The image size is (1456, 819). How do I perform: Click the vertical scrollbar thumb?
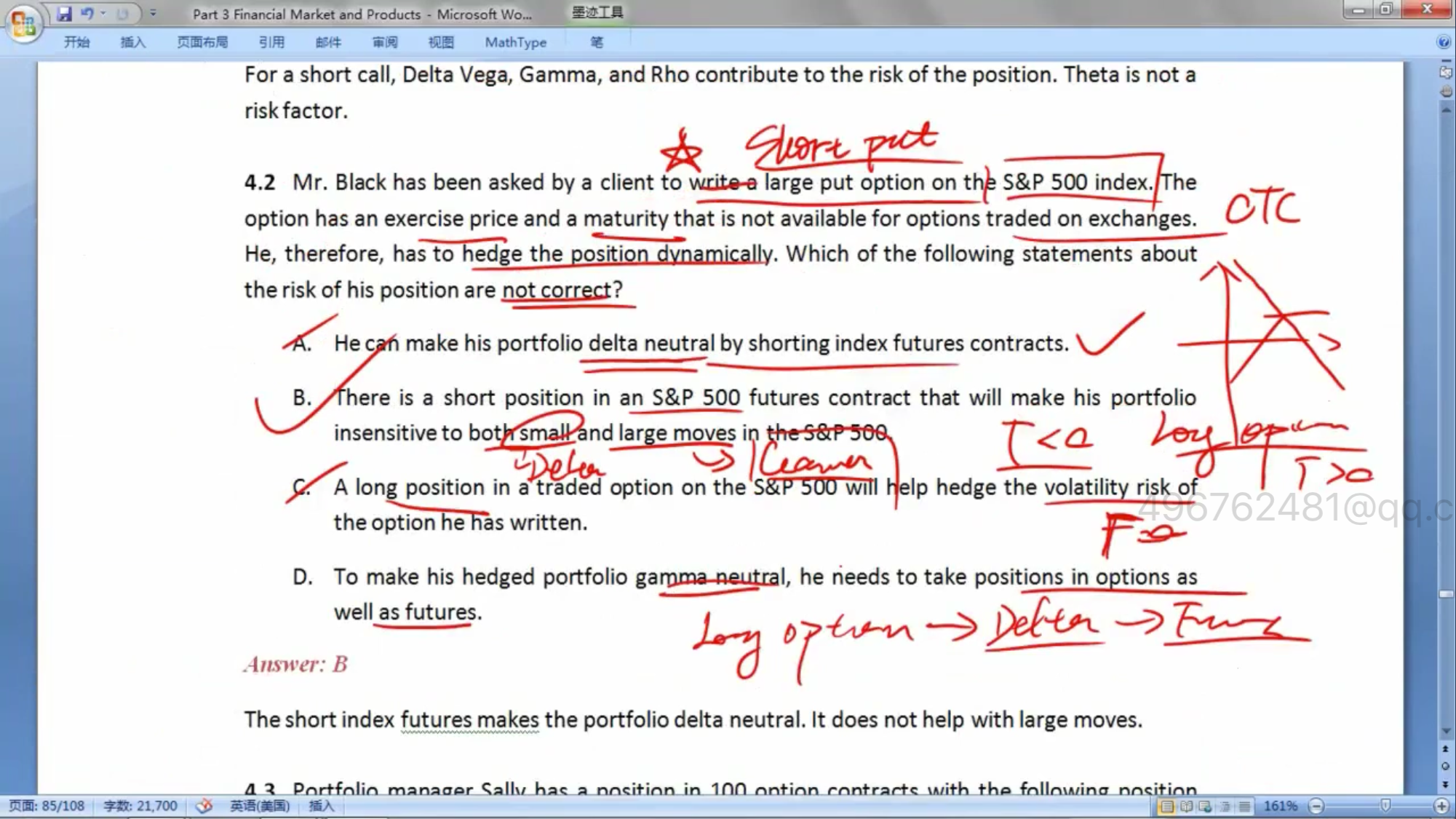pyautogui.click(x=1446, y=594)
